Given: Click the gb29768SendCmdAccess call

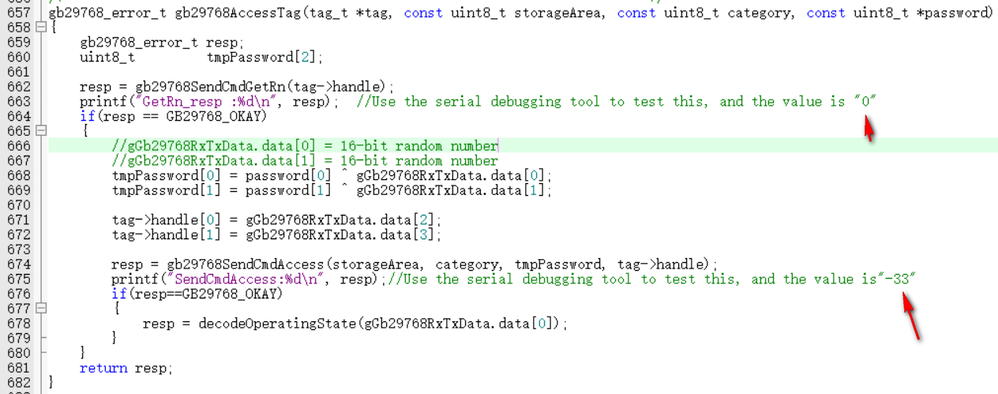Looking at the screenshot, I should coord(442,264).
